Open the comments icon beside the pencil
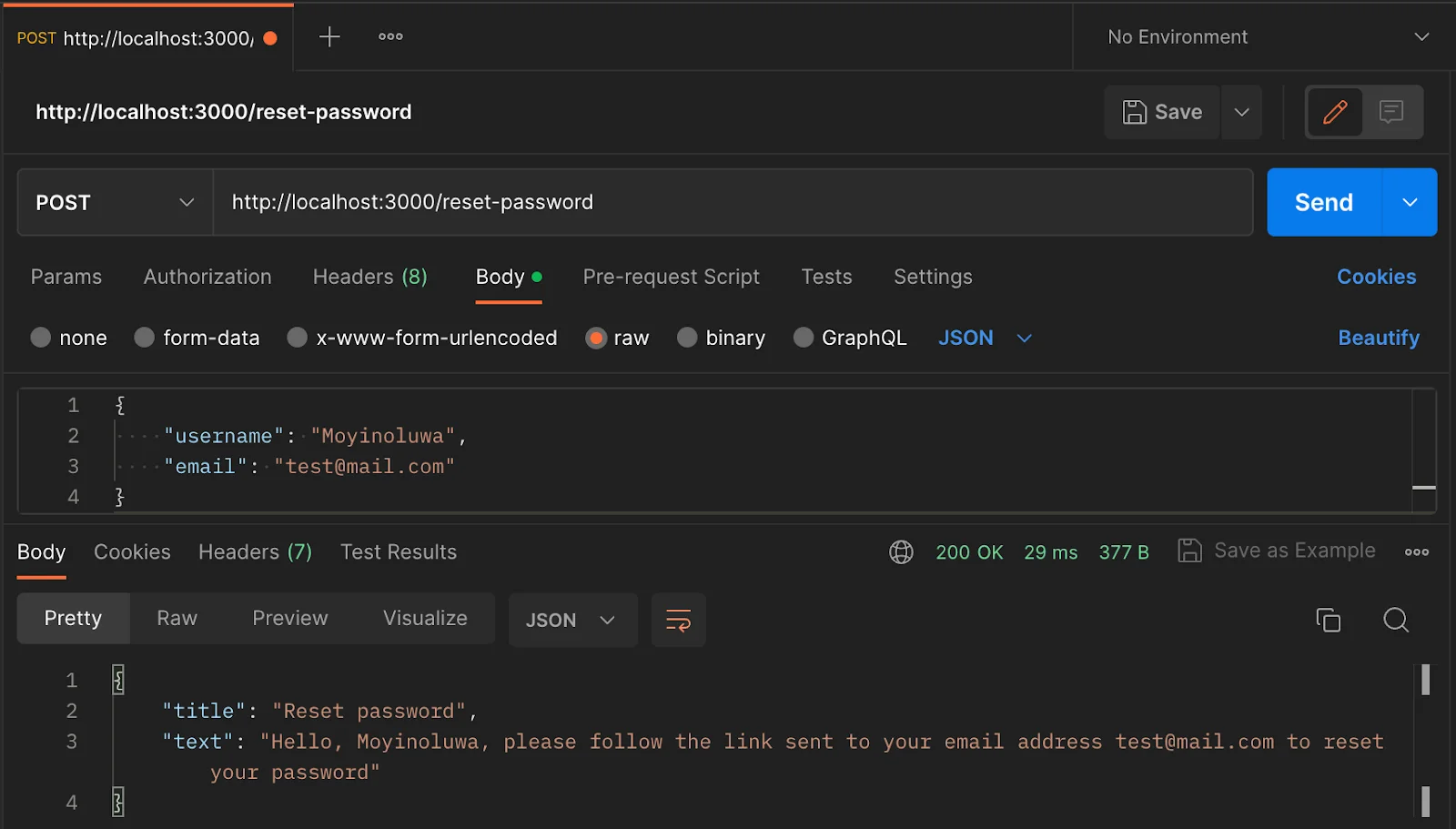 click(x=1390, y=112)
